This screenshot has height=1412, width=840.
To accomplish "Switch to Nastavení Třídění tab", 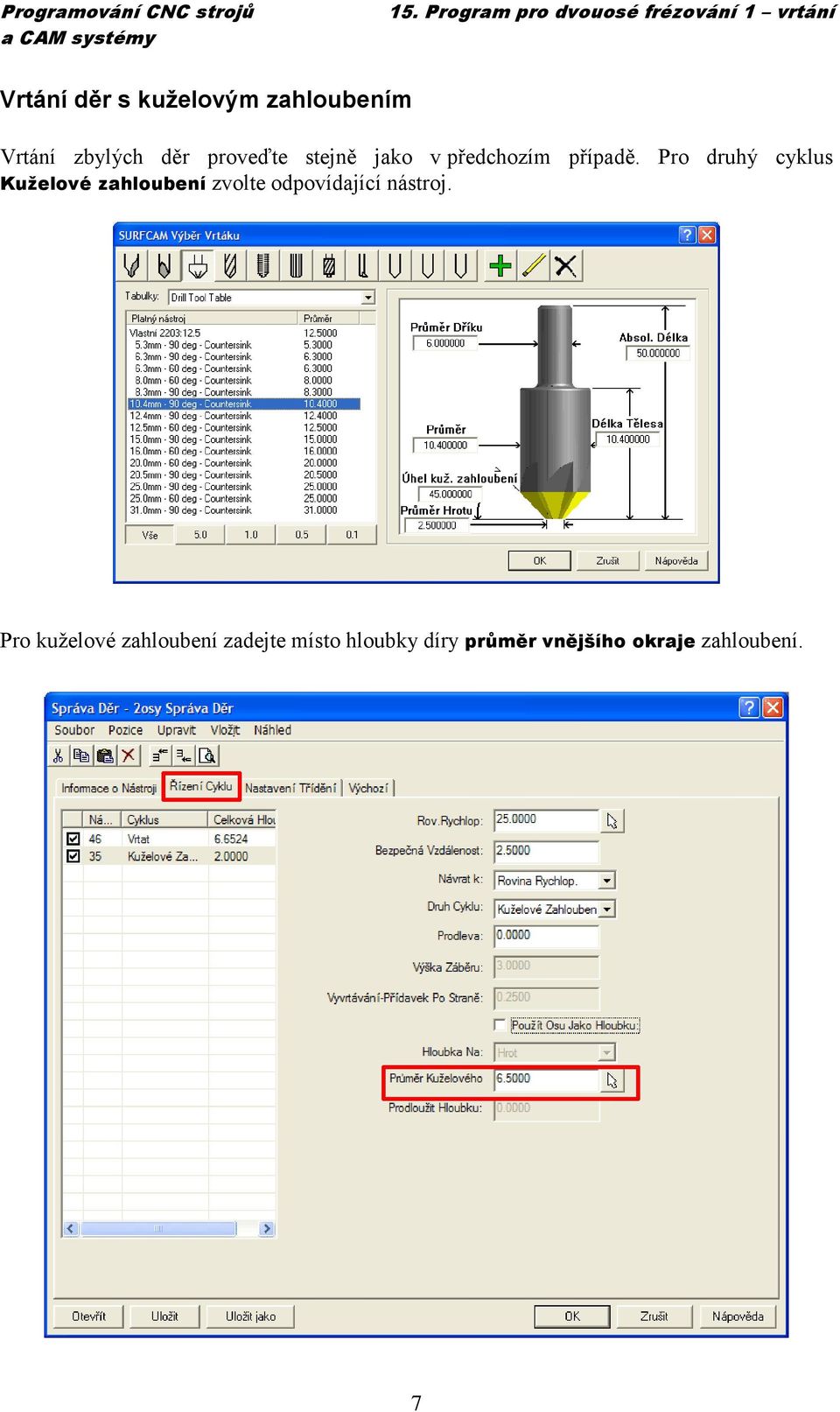I will pos(290,788).
